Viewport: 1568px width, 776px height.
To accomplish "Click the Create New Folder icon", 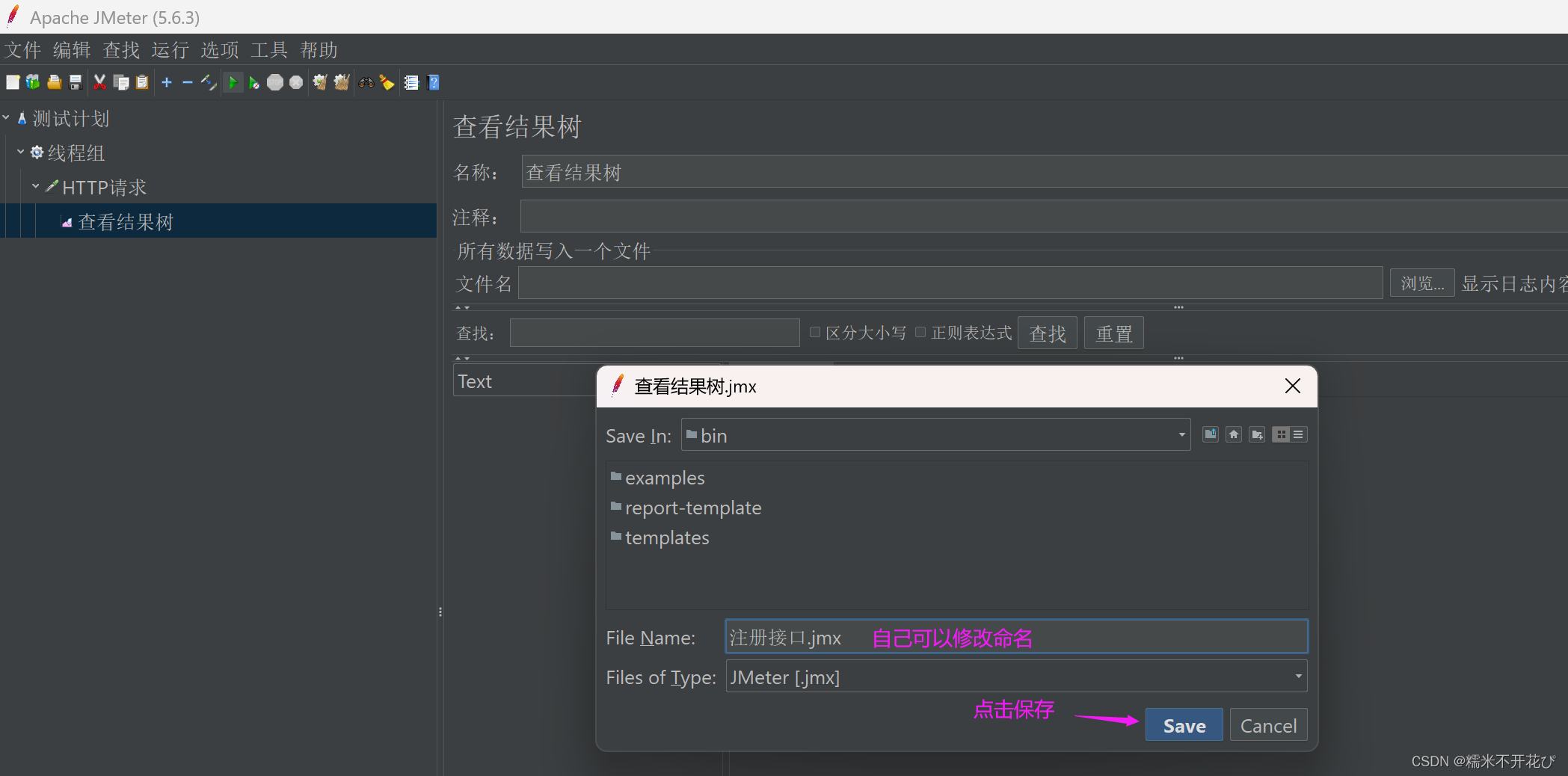I will pos(1257,434).
